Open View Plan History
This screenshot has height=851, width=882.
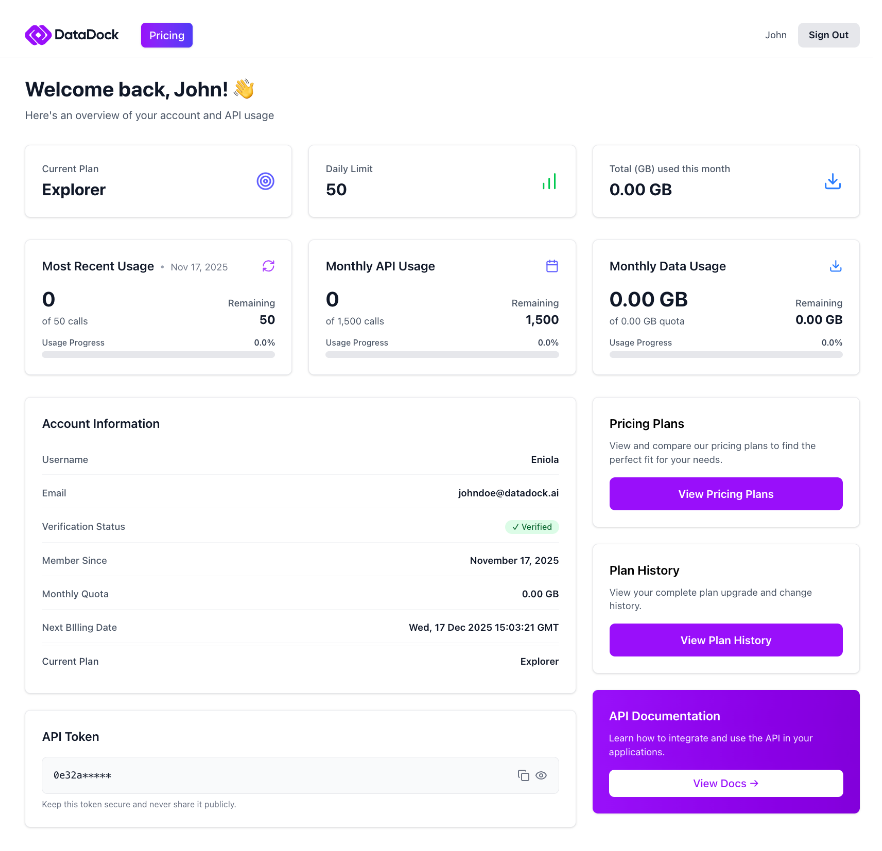[725, 640]
